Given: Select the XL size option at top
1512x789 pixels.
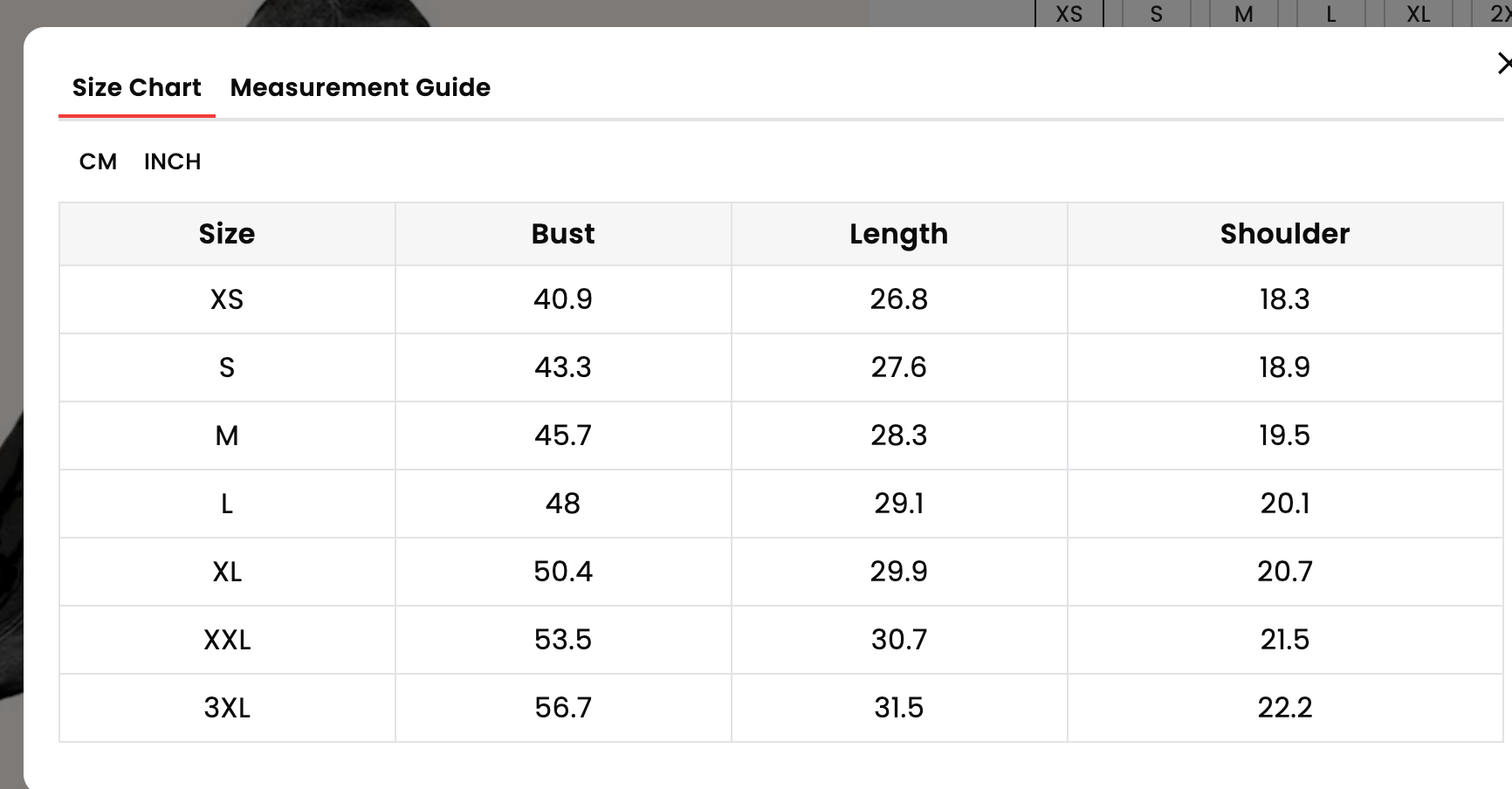Looking at the screenshot, I should (x=1418, y=14).
